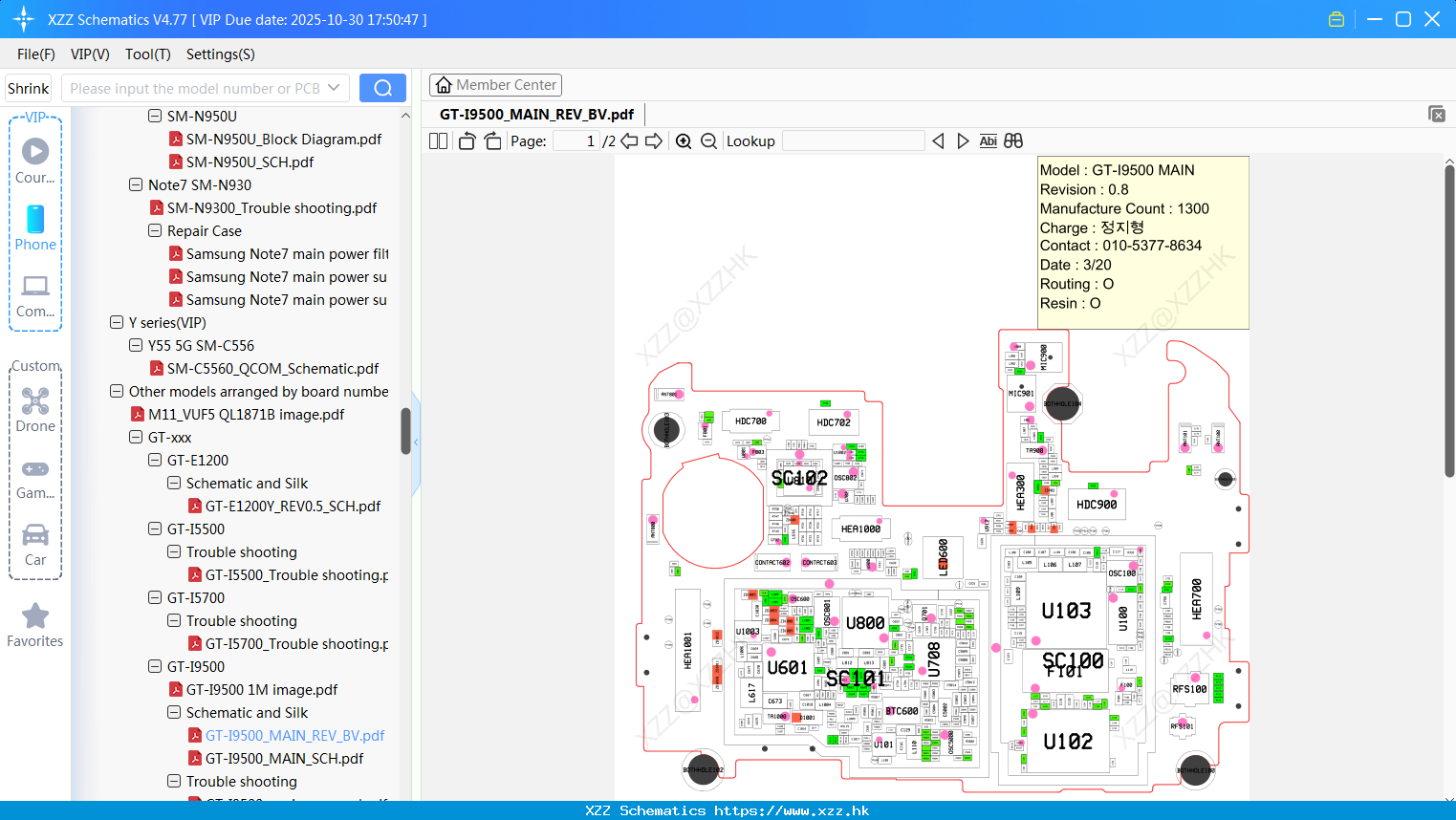This screenshot has width=1456, height=820.
Task: Open GT-I9500_MAIN_SCH.pdf
Action: click(x=284, y=758)
